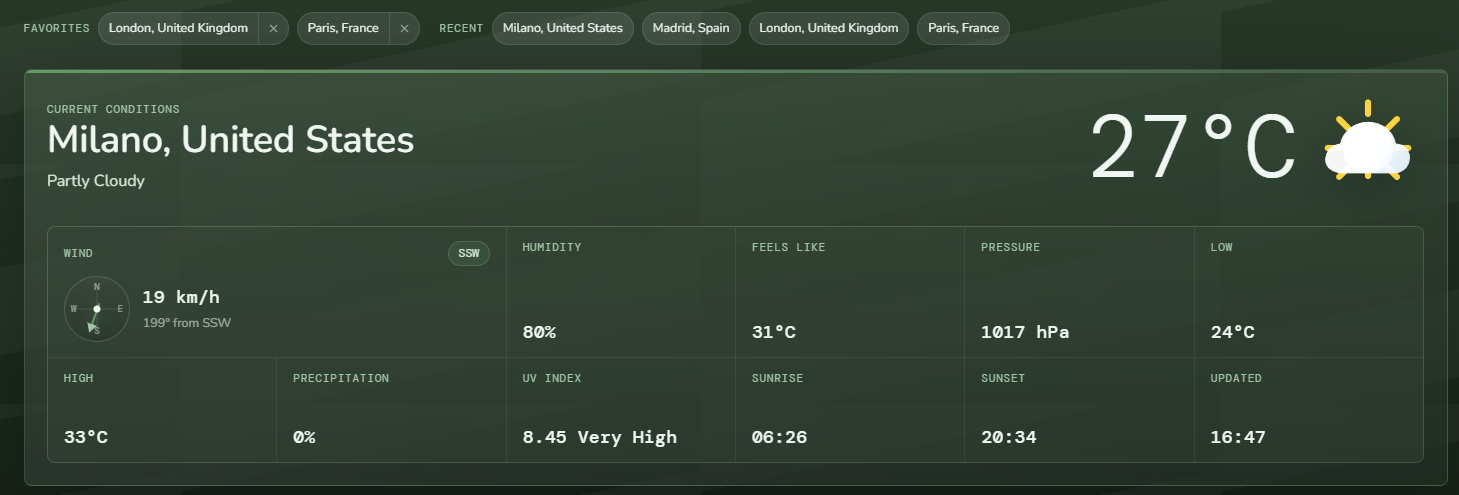
Task: Click the 0% precipitation value
Action: pyautogui.click(x=304, y=437)
